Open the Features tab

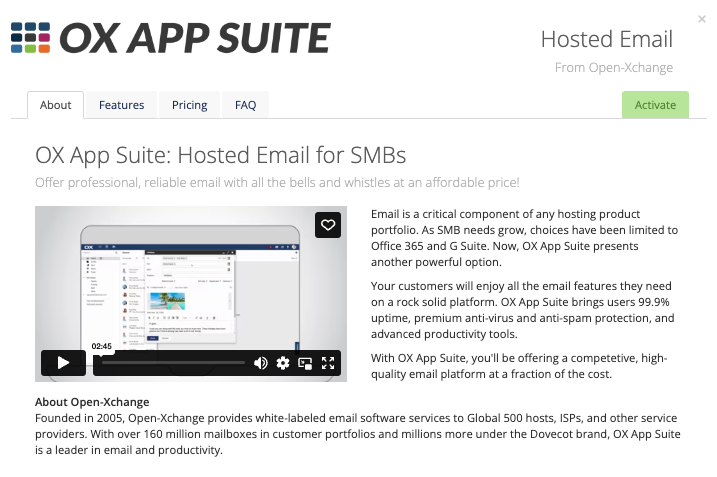[121, 105]
